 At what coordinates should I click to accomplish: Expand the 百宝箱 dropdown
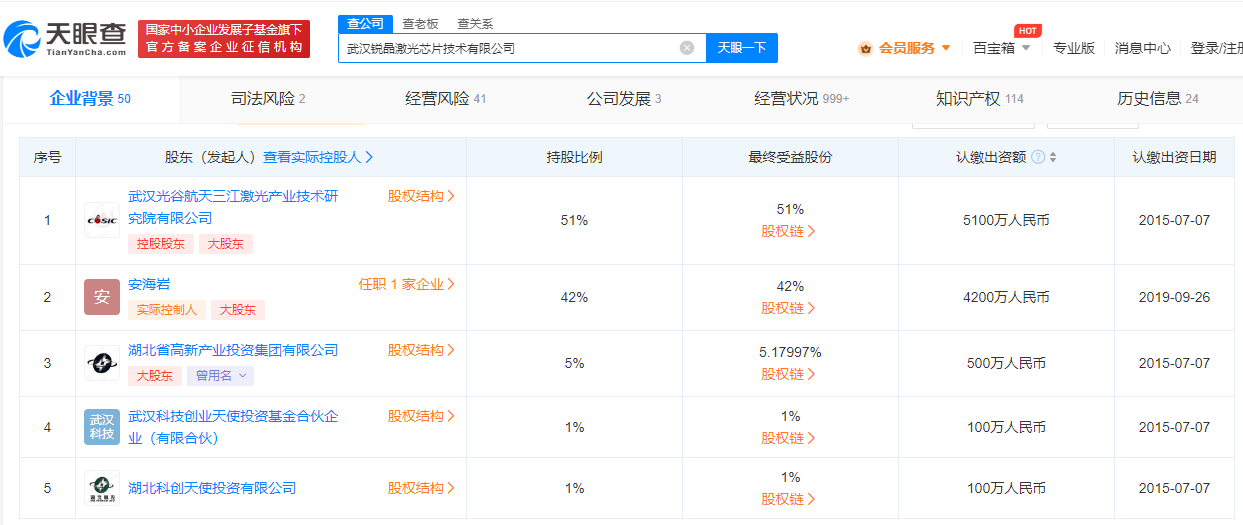[x=1002, y=48]
